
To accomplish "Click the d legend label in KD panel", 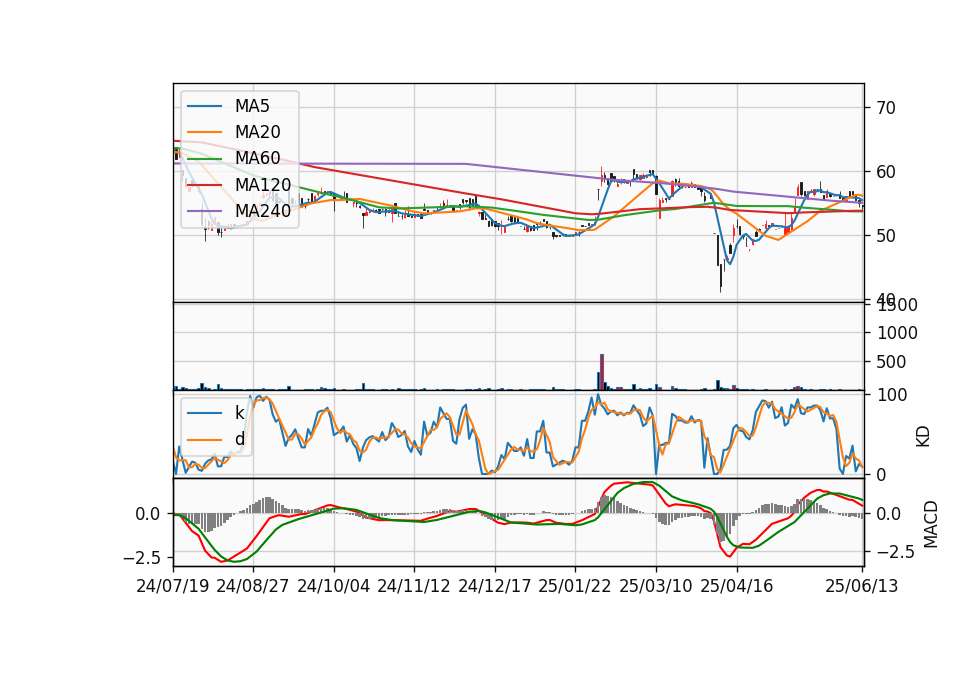I will pyautogui.click(x=240, y=439).
